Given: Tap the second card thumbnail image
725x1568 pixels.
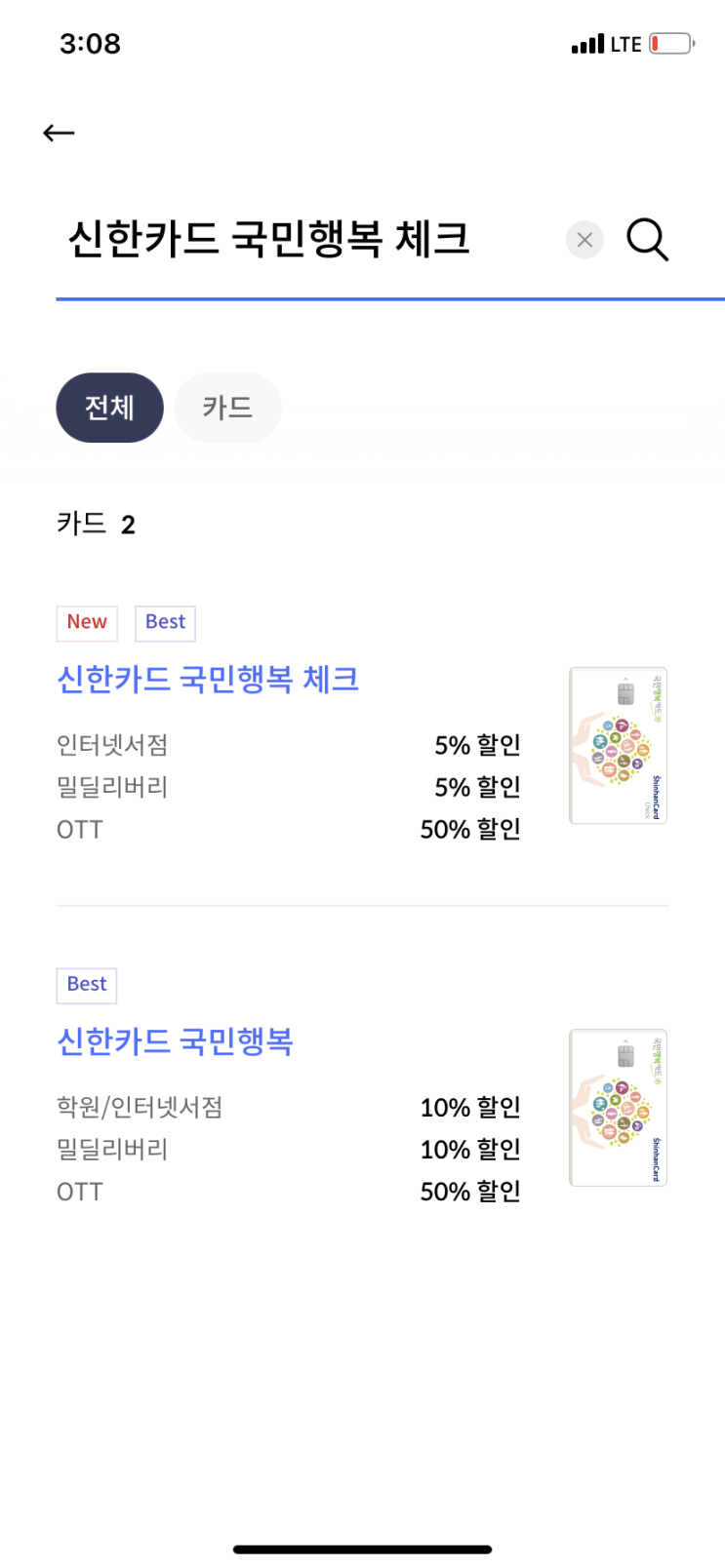Looking at the screenshot, I should 618,1108.
